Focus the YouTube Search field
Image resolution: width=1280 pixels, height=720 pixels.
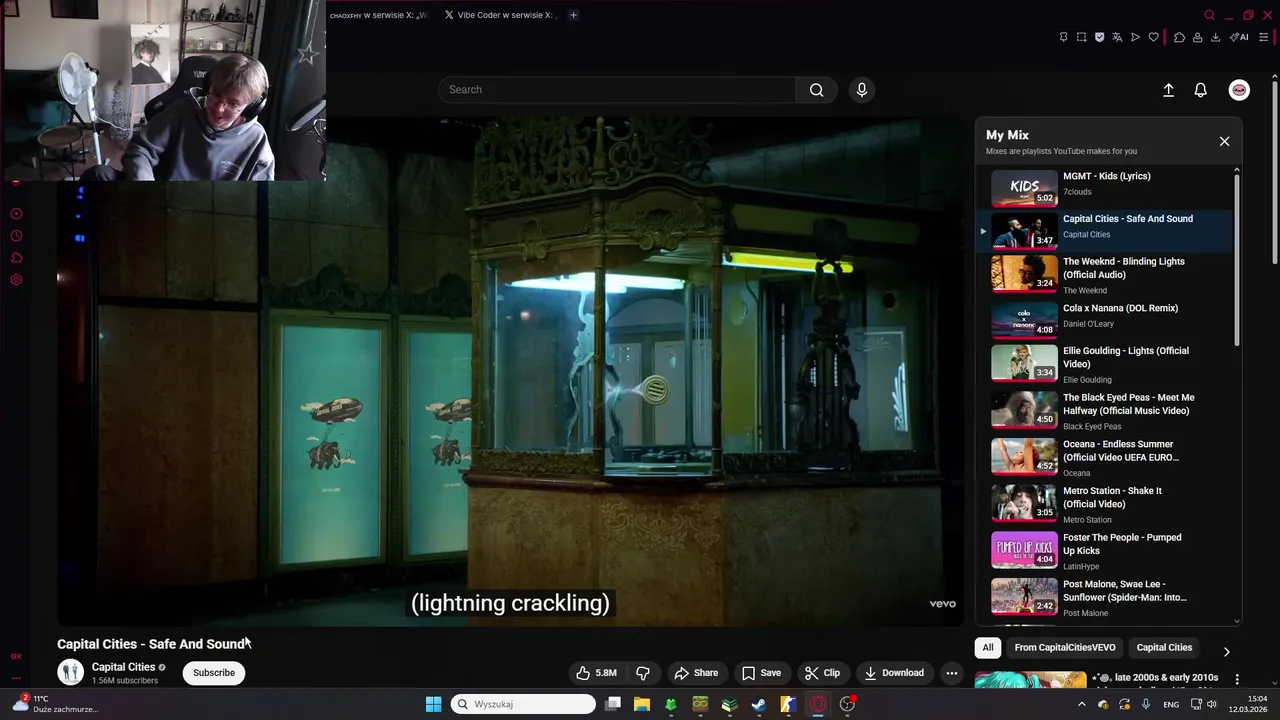pyautogui.click(x=617, y=90)
